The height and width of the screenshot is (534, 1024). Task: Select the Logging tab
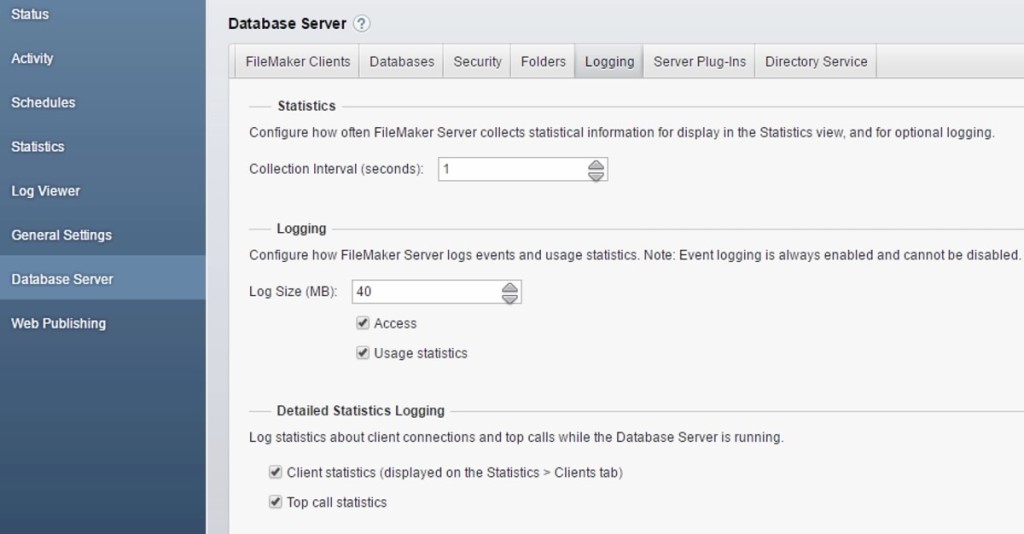pos(609,61)
